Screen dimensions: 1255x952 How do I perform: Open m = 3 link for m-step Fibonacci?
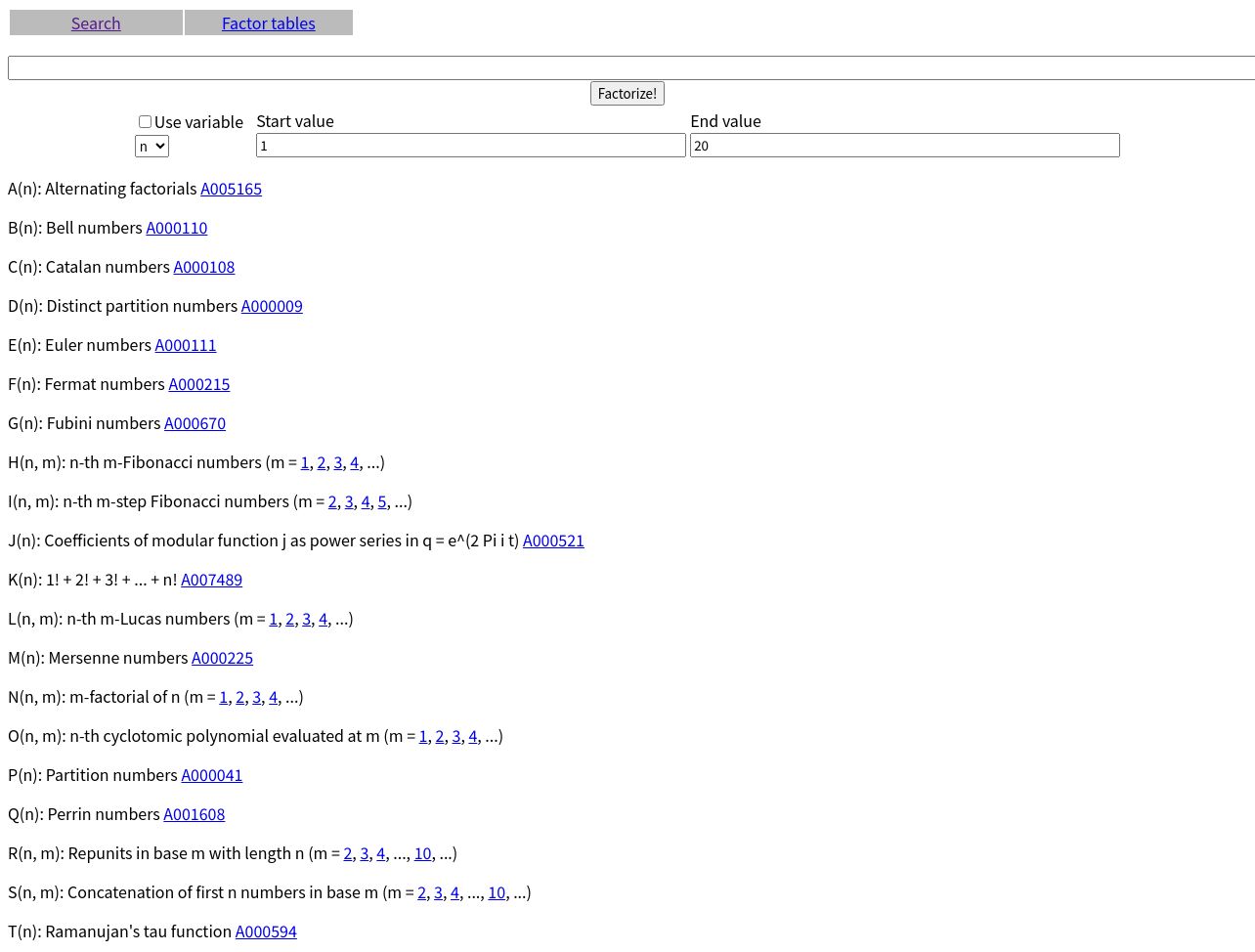(349, 501)
